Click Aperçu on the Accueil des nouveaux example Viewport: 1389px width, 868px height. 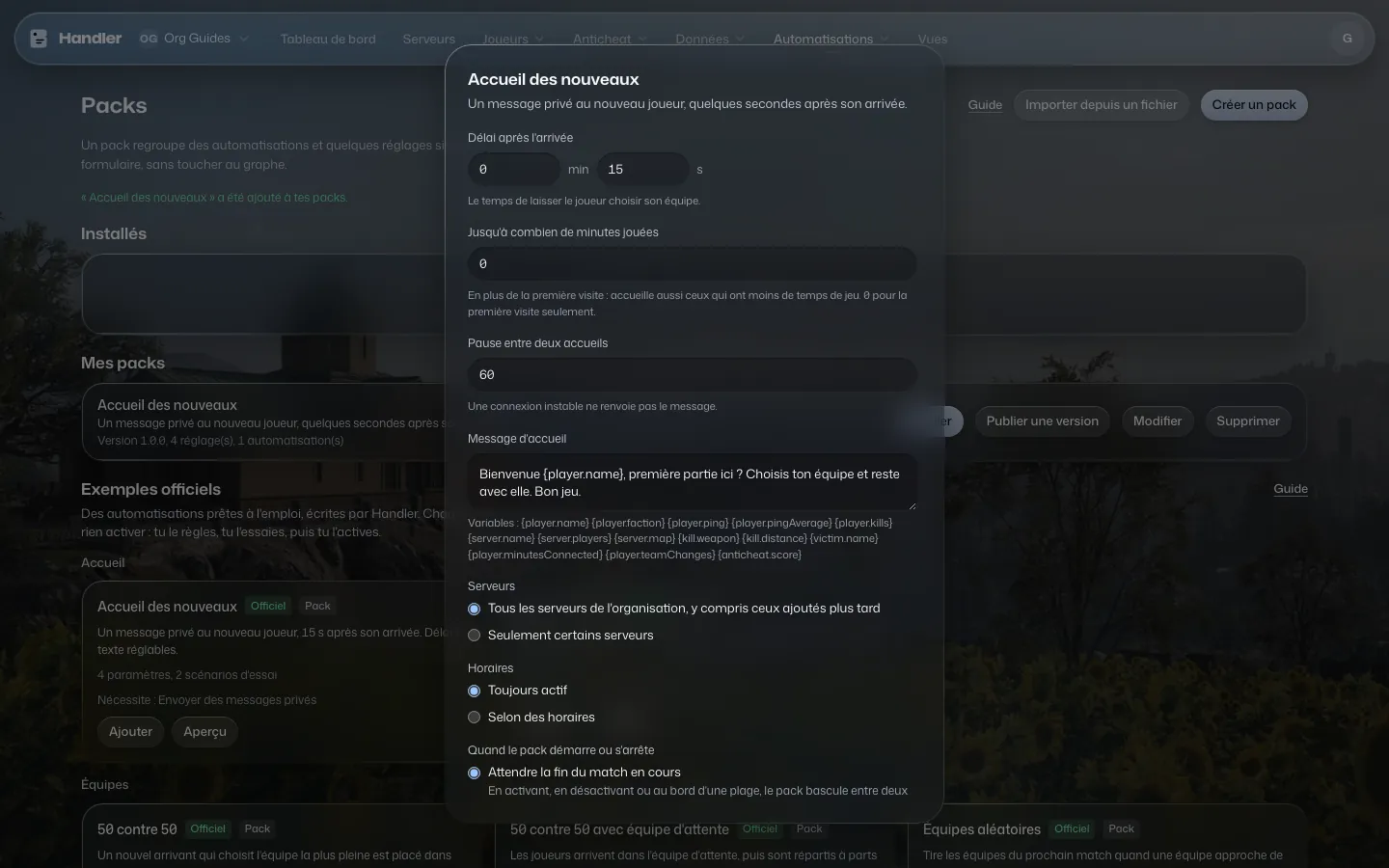tap(204, 732)
